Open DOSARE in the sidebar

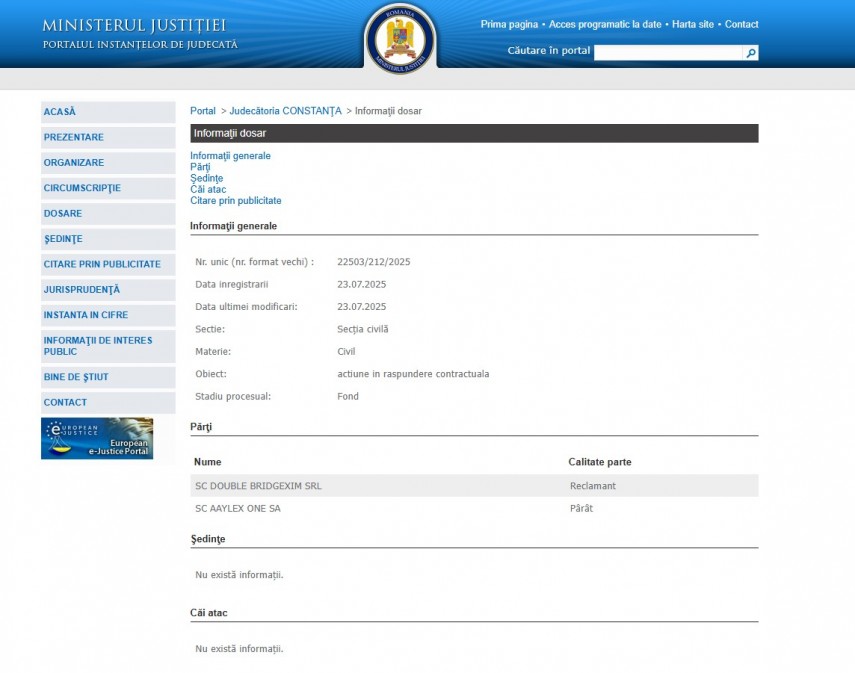tap(108, 214)
